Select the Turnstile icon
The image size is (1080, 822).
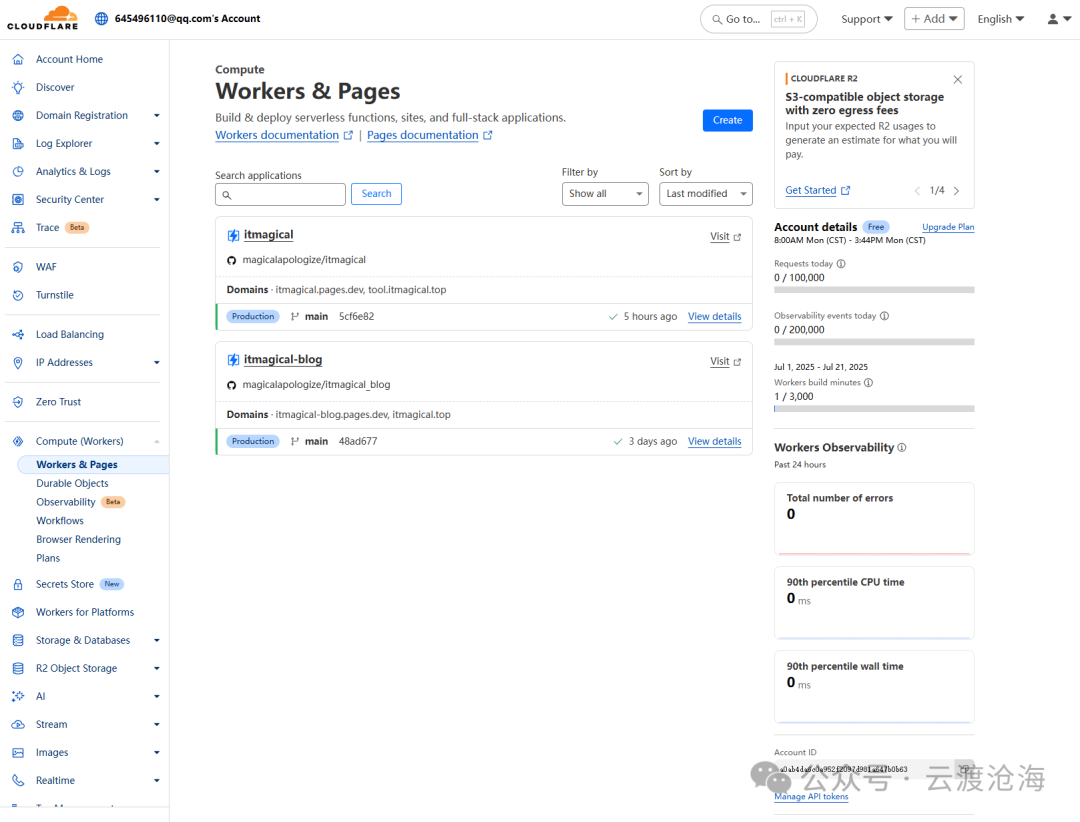(18, 294)
